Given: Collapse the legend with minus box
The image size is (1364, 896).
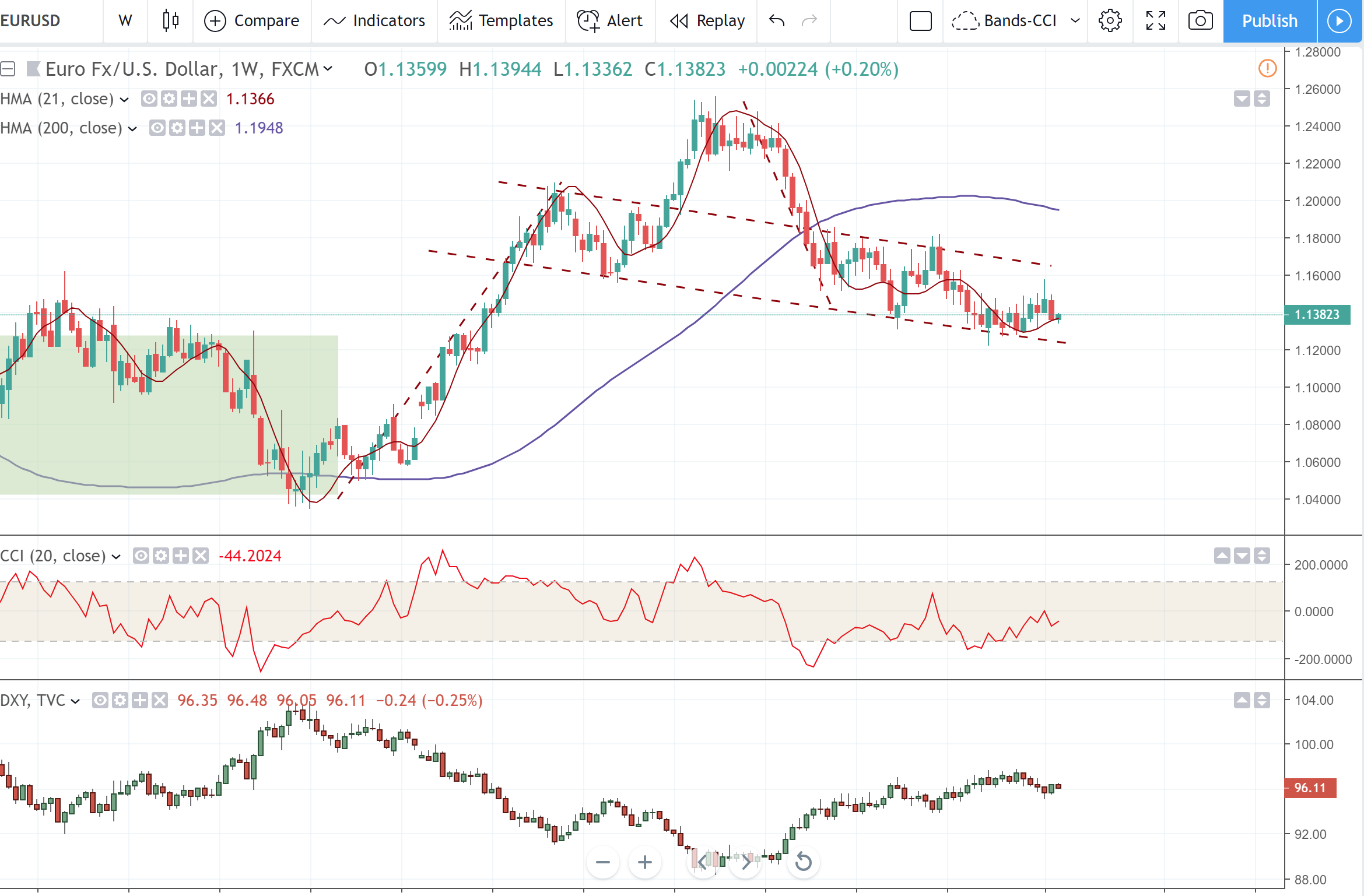Looking at the screenshot, I should pos(8,69).
